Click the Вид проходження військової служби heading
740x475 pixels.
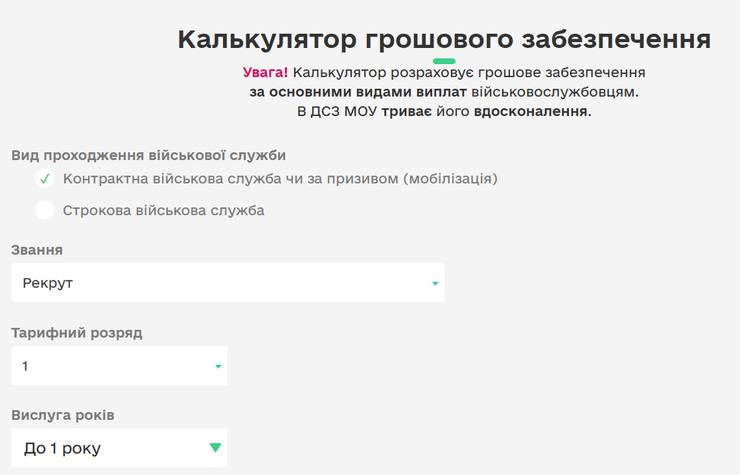(148, 155)
